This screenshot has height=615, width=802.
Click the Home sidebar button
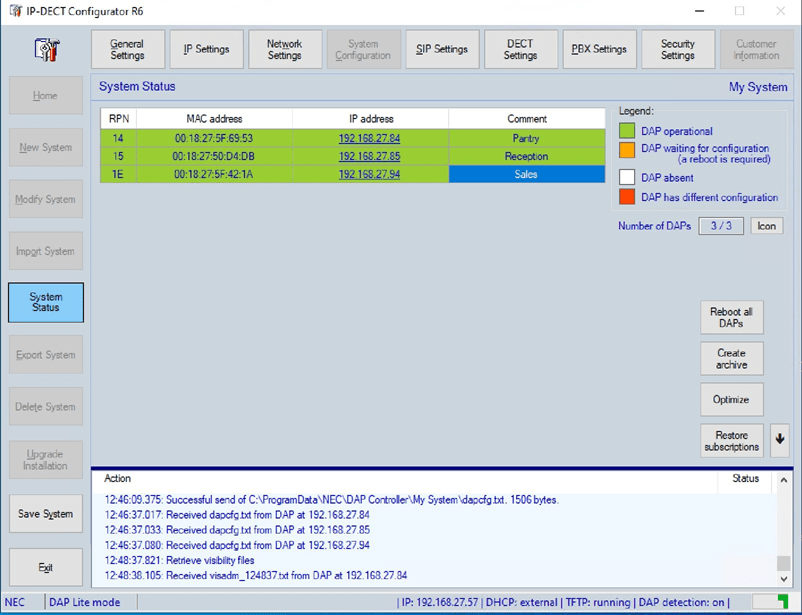[x=46, y=96]
